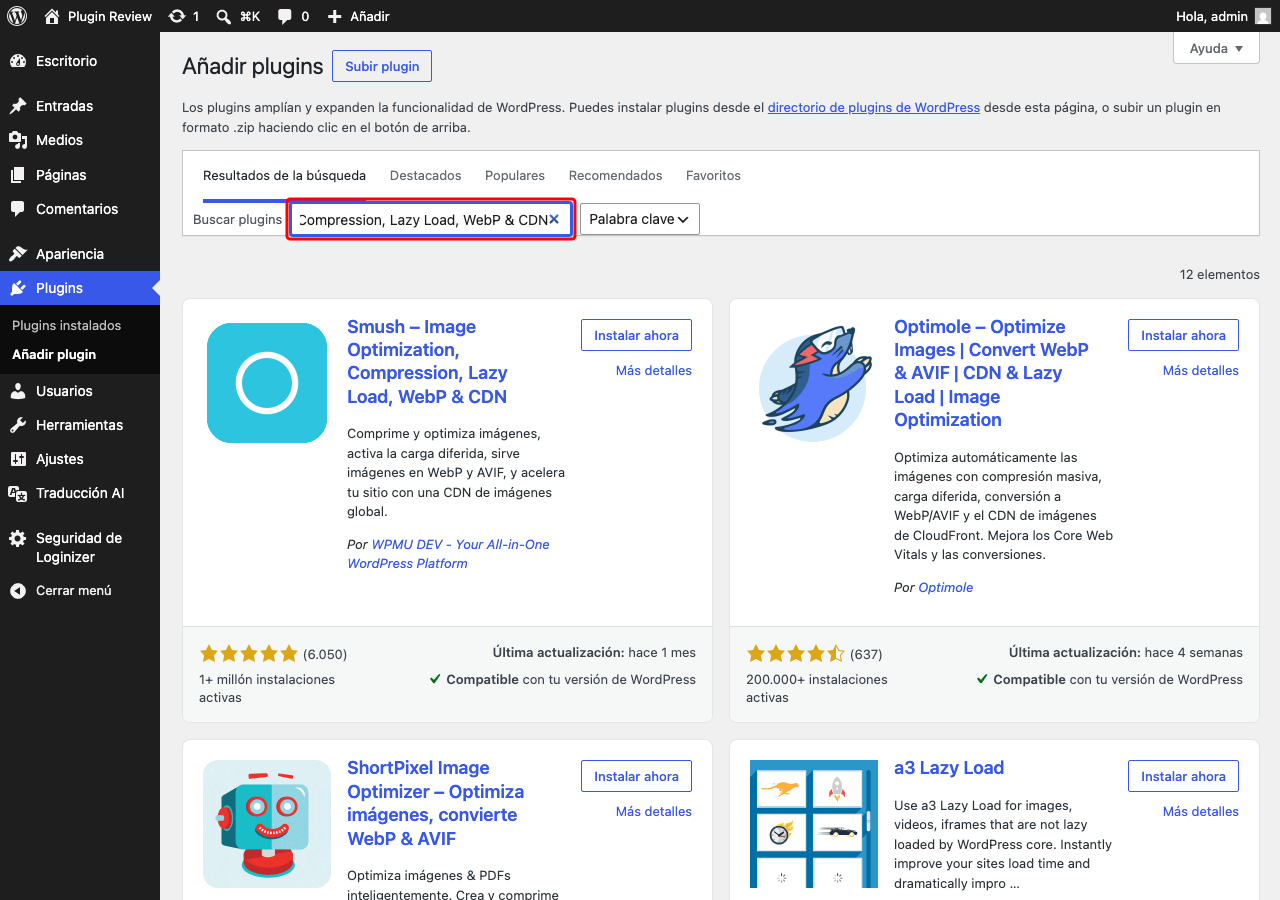Click the Comentarios speech bubble icon

click(x=18, y=209)
